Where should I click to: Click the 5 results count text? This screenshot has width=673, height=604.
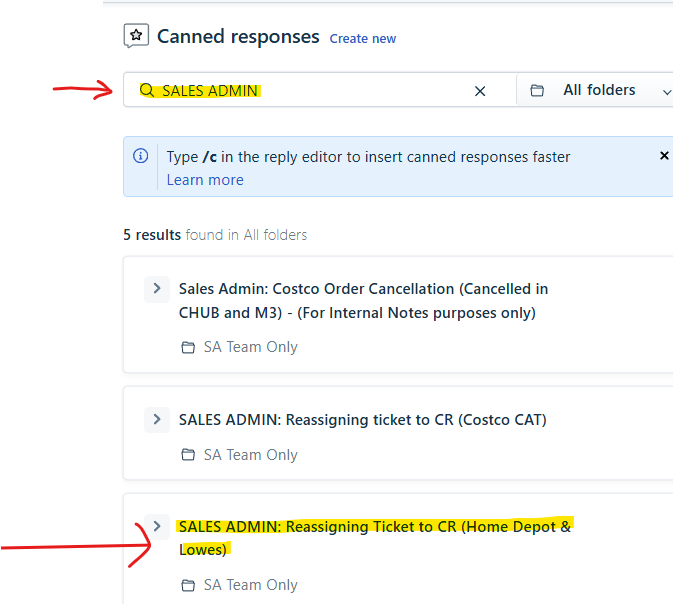point(152,235)
